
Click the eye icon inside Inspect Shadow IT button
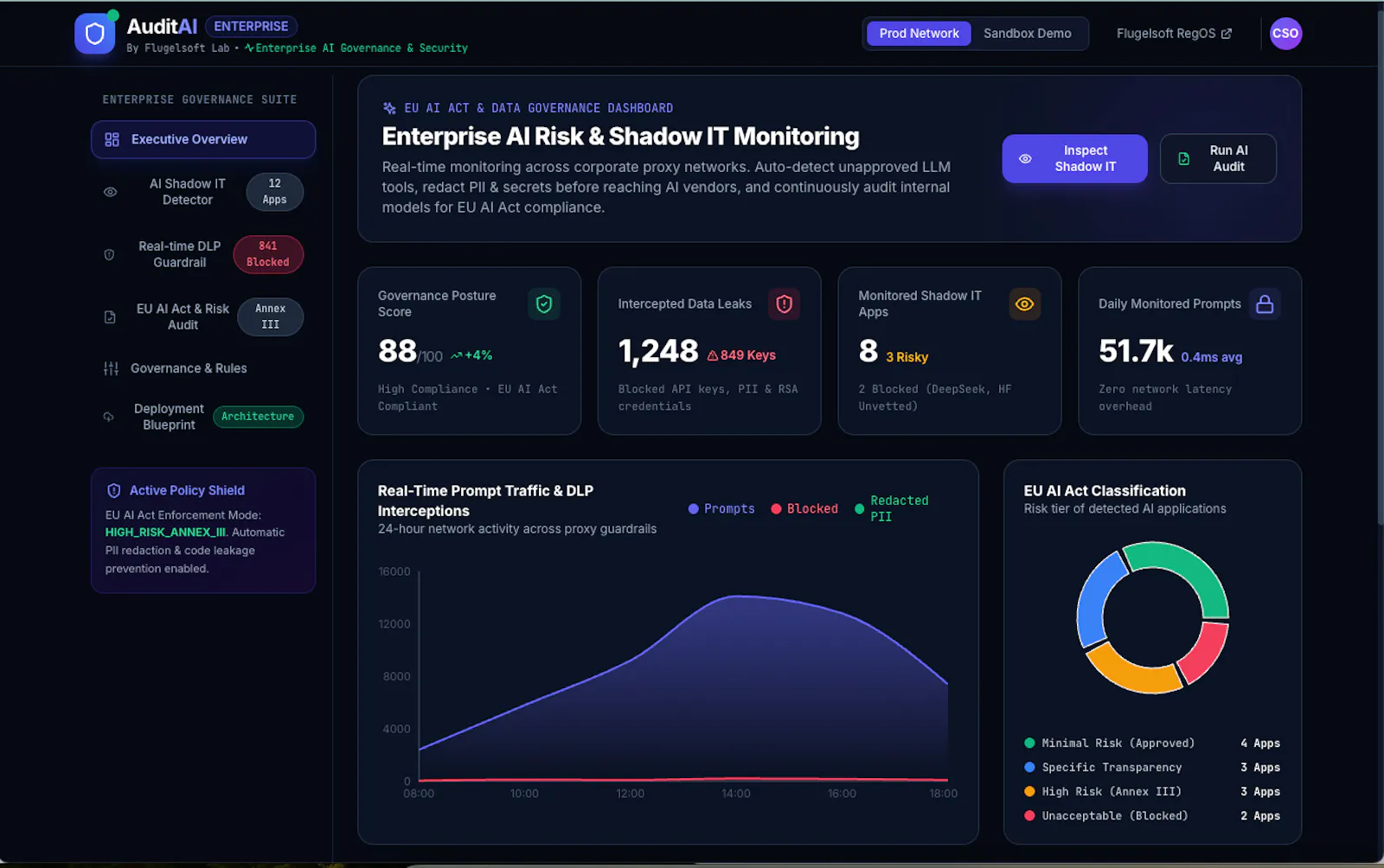(1025, 159)
